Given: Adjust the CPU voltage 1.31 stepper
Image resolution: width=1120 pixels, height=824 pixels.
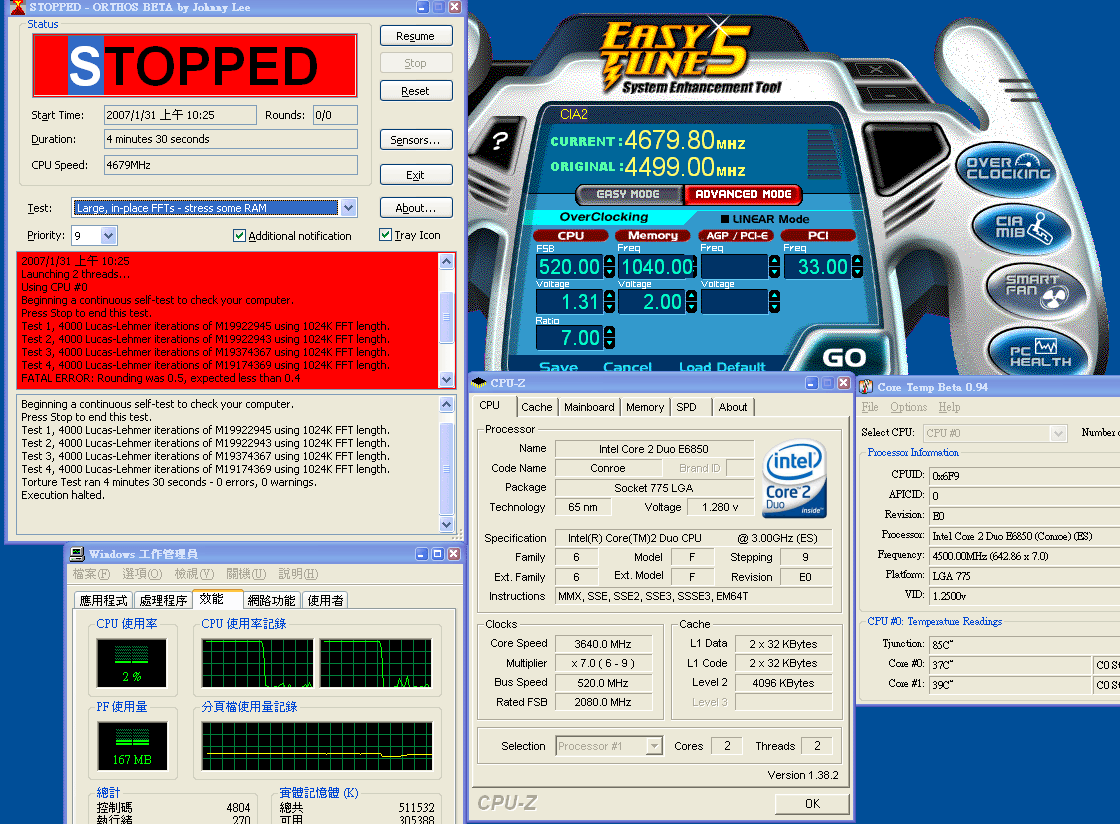Looking at the screenshot, I should [x=609, y=302].
